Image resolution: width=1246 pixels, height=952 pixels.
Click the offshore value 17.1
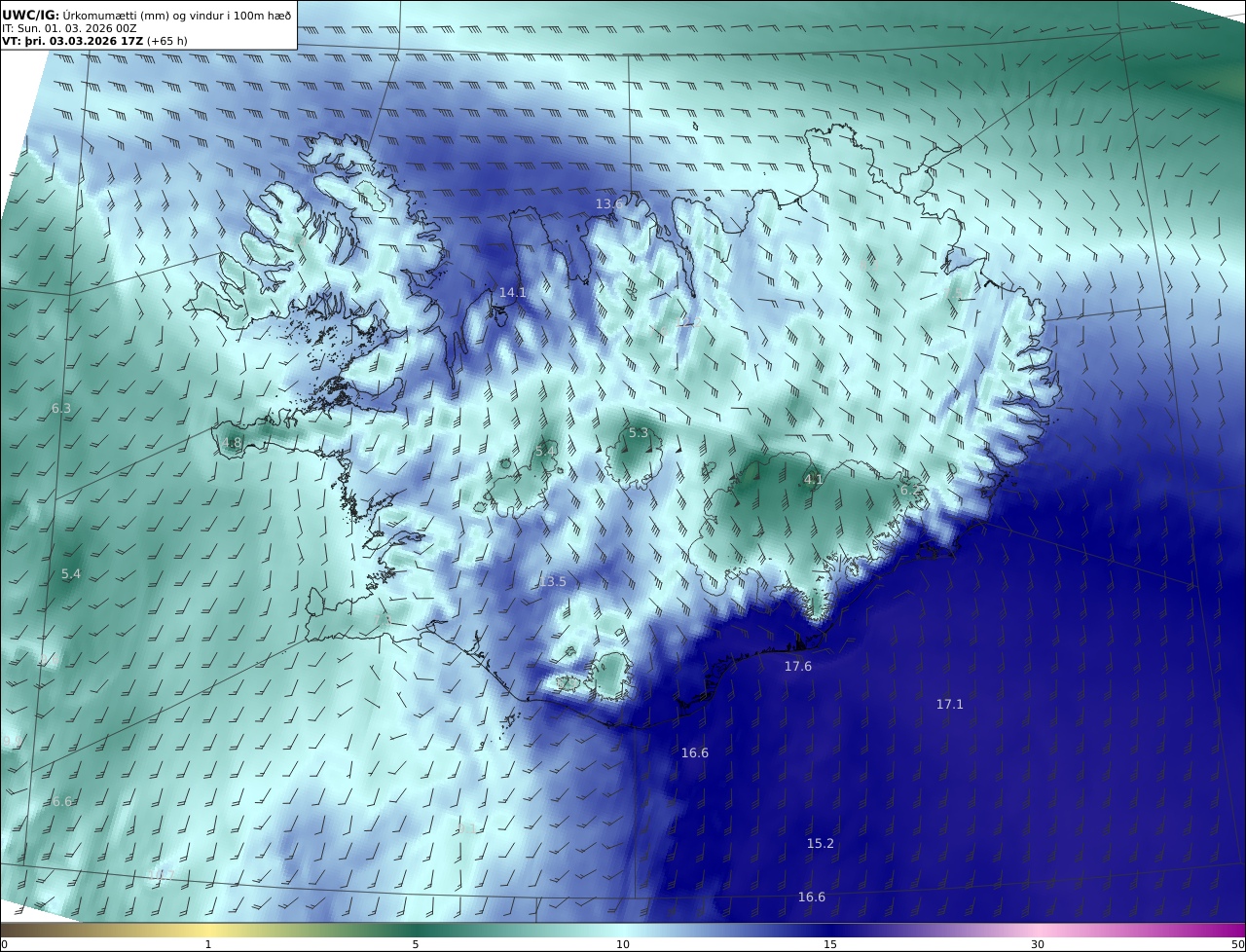click(x=950, y=704)
